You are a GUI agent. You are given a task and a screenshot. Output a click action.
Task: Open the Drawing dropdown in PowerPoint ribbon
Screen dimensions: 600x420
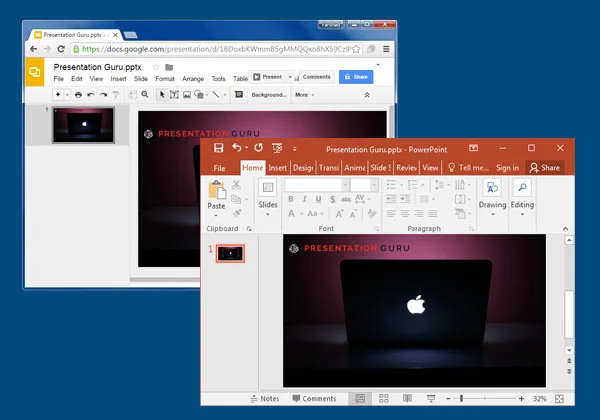pyautogui.click(x=492, y=199)
